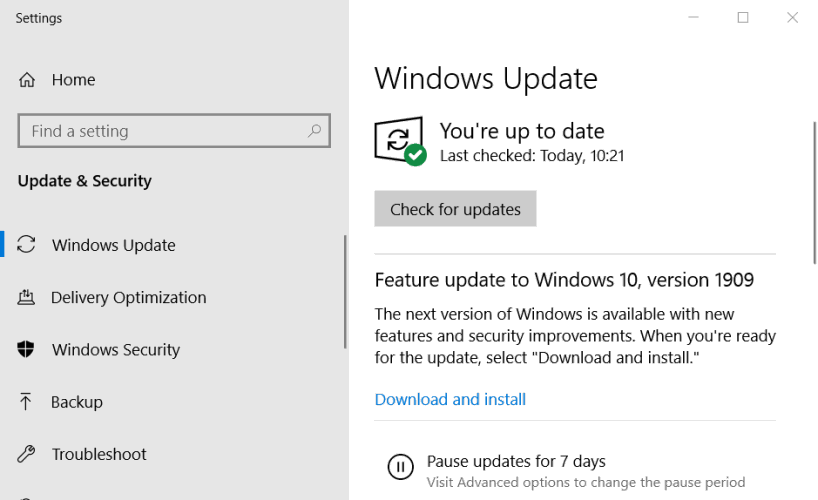Open Windows Security page
Screen dimensions: 818x500
(x=116, y=350)
